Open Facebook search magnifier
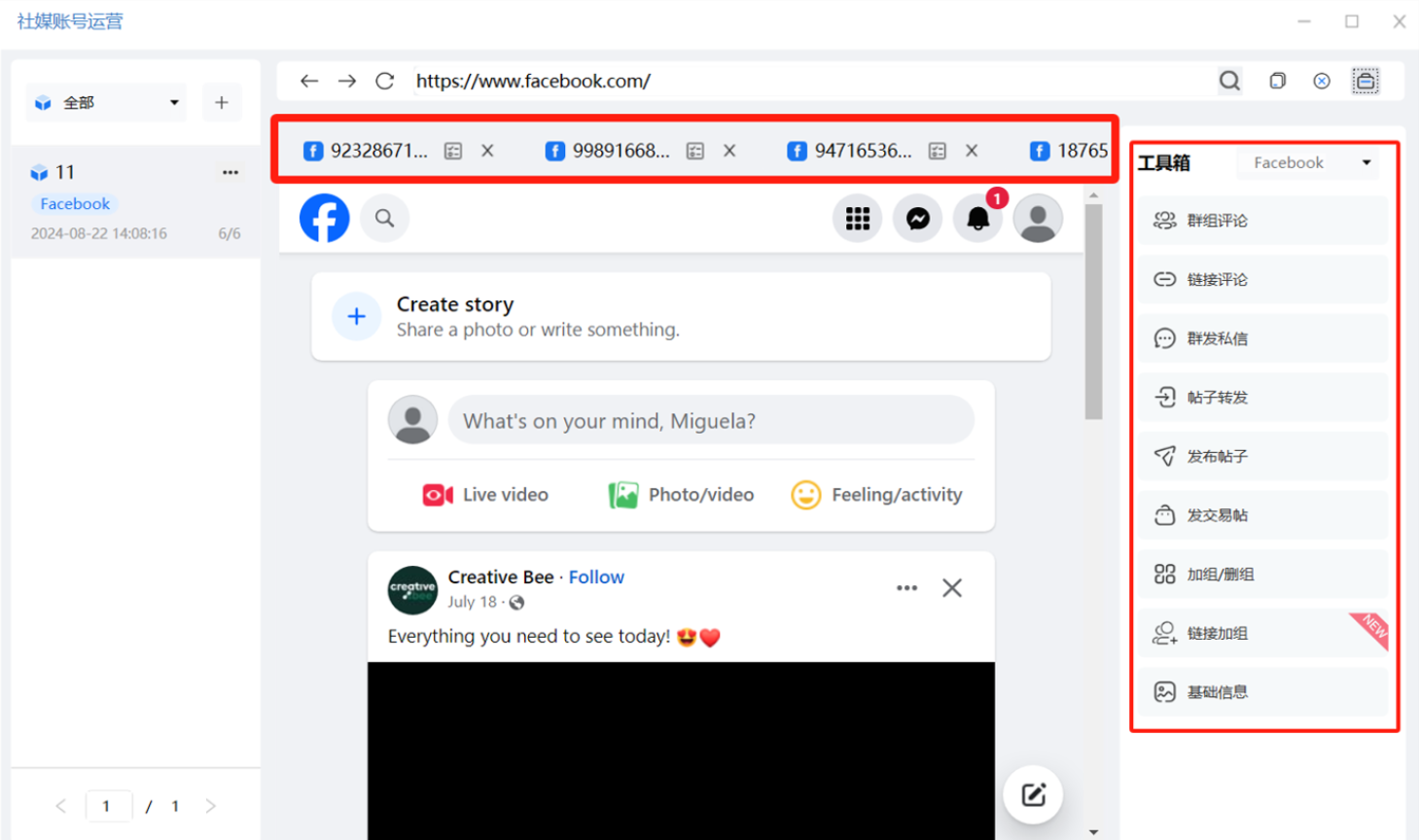This screenshot has width=1419, height=840. (385, 218)
